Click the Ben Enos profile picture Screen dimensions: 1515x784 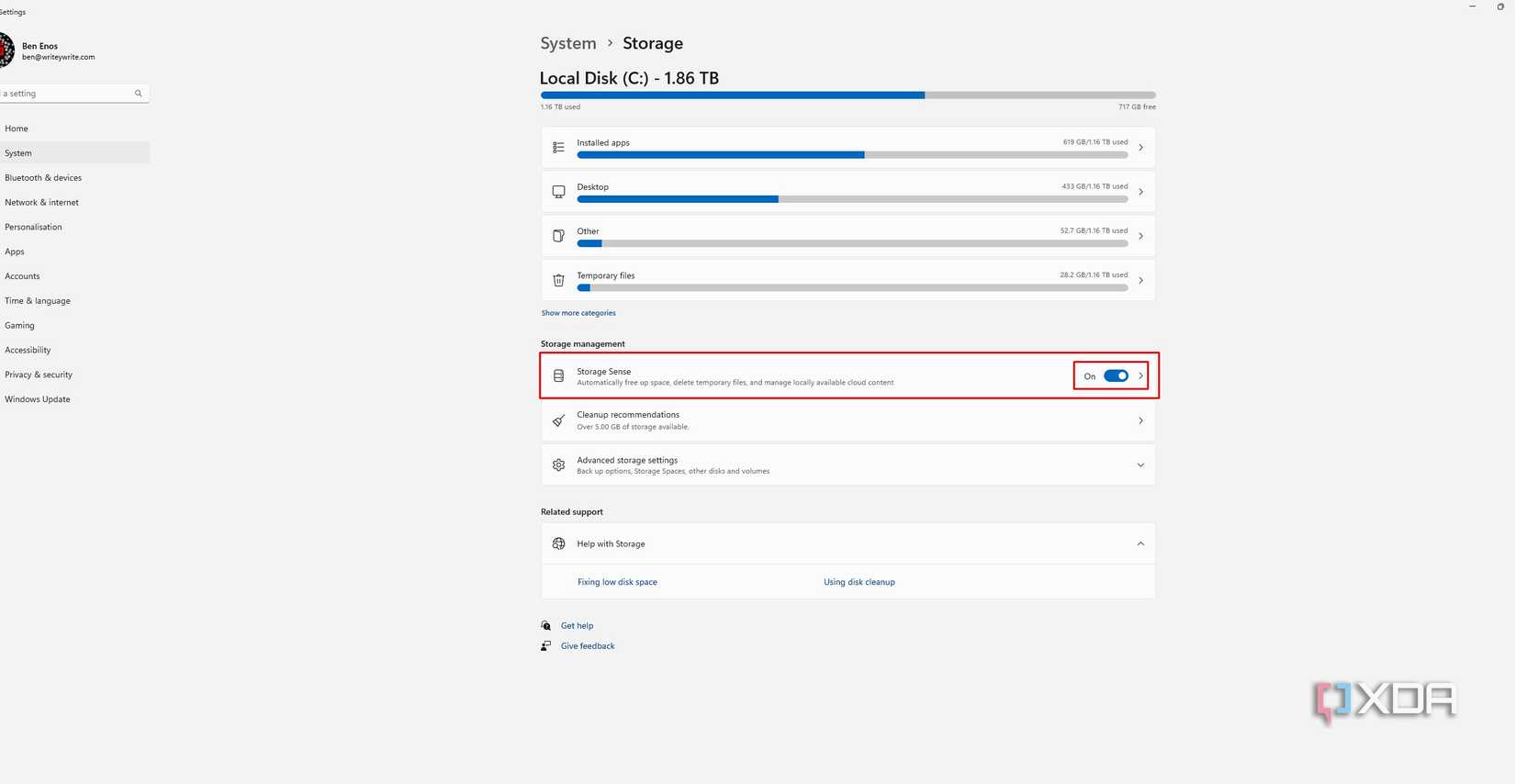(x=6, y=50)
